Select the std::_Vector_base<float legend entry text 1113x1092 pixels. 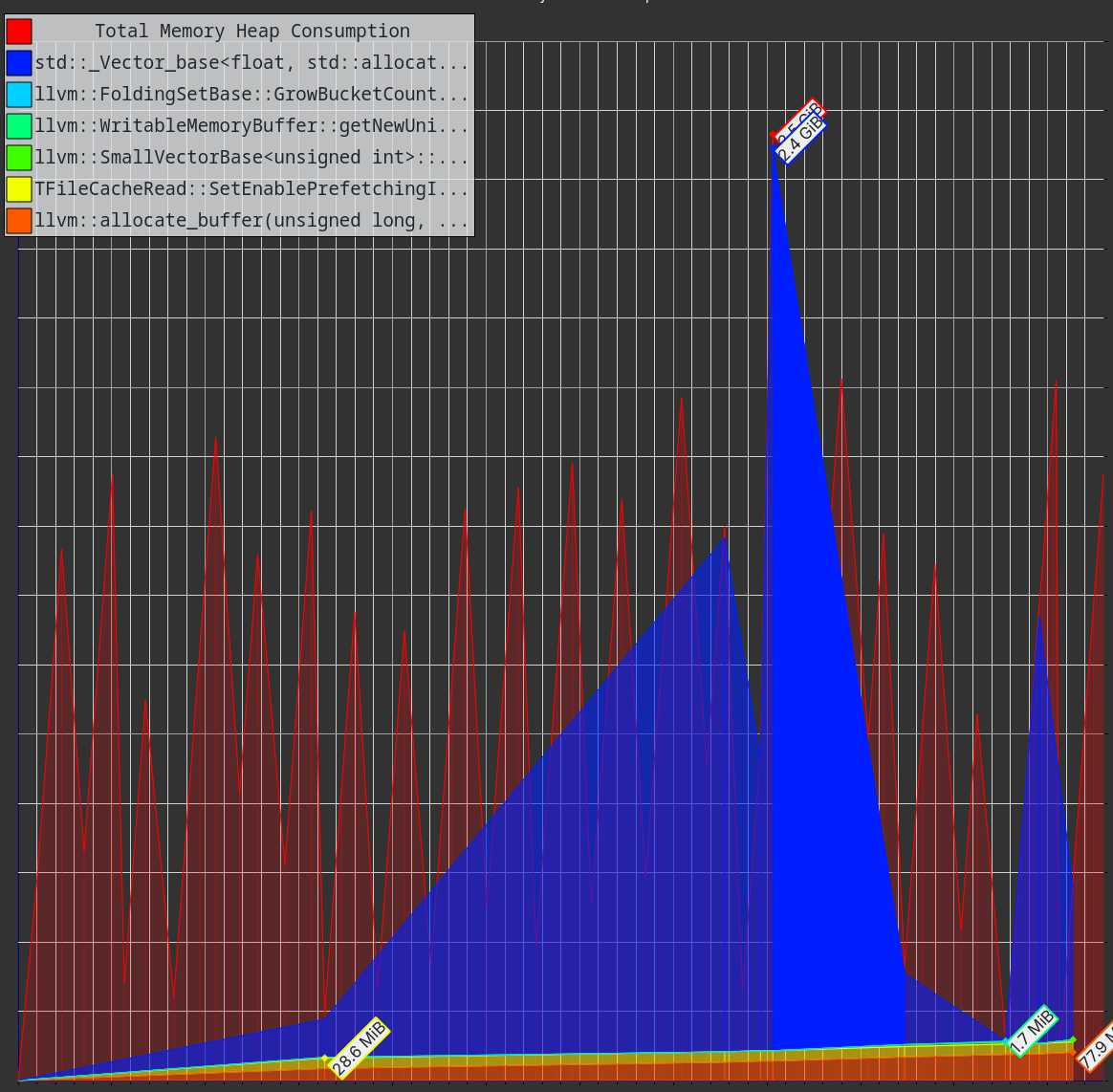coord(251,63)
